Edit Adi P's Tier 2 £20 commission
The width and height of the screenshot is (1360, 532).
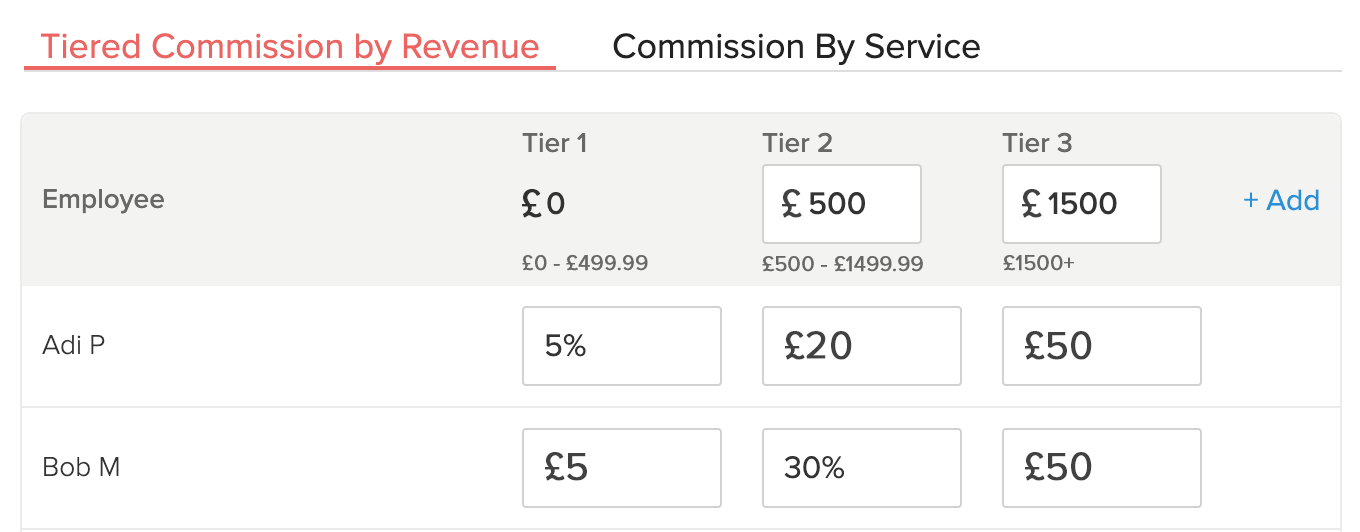[x=861, y=346]
